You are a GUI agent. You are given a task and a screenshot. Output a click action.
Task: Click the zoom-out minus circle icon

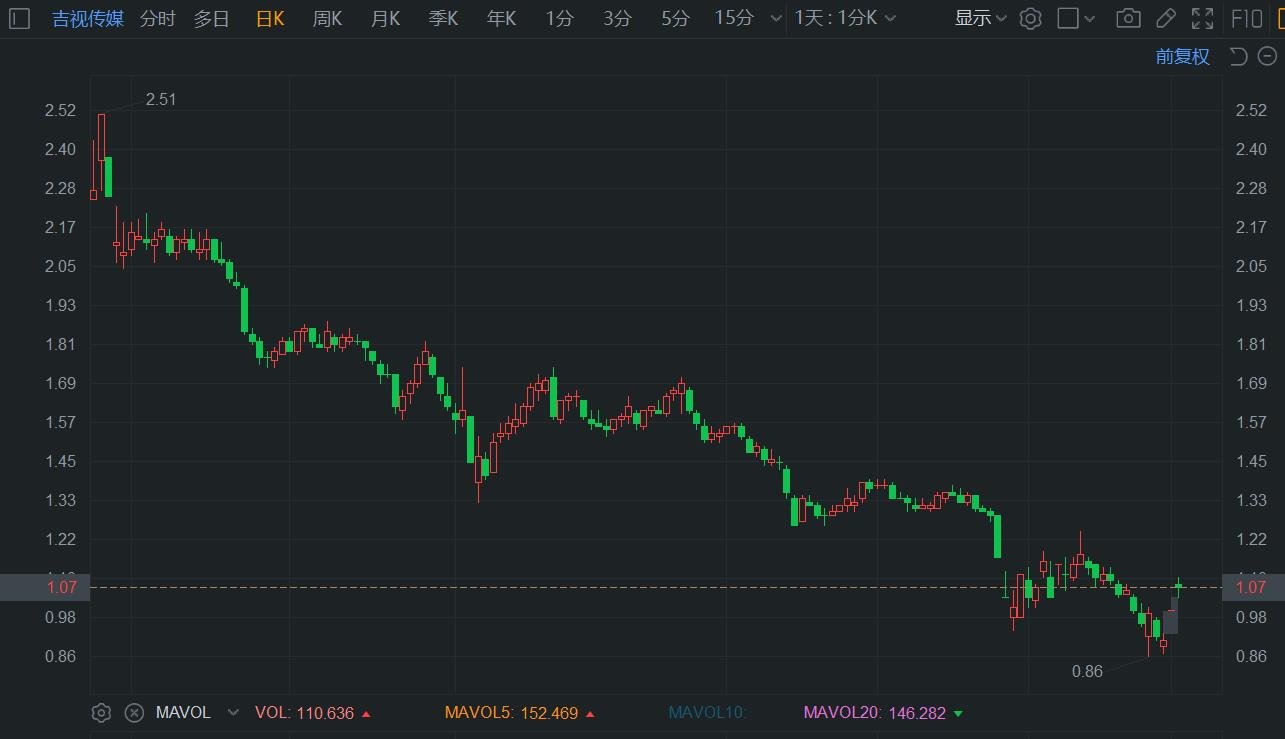click(x=1266, y=56)
